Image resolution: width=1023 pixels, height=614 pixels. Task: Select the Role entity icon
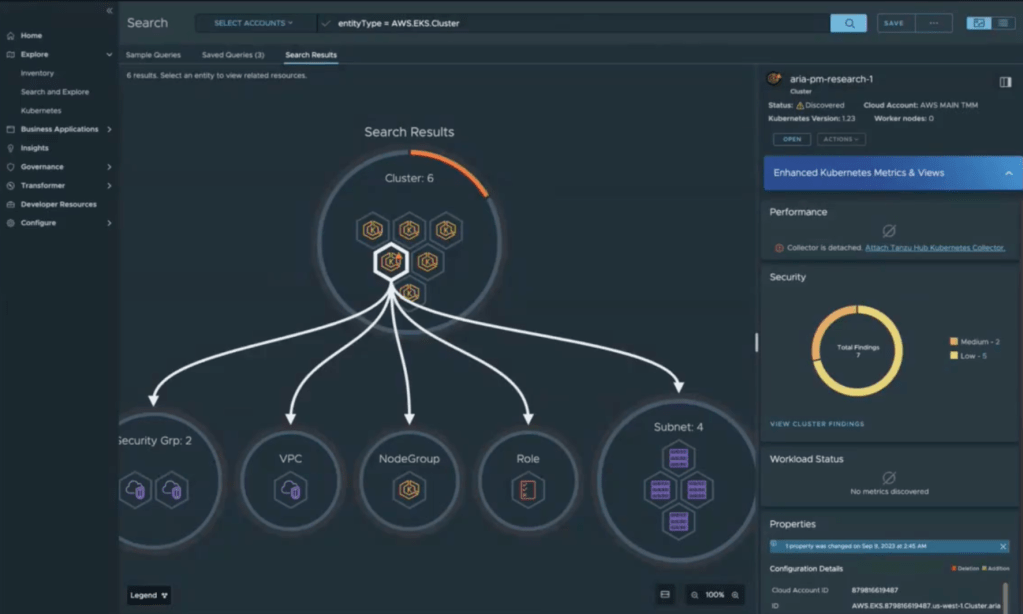tap(527, 490)
